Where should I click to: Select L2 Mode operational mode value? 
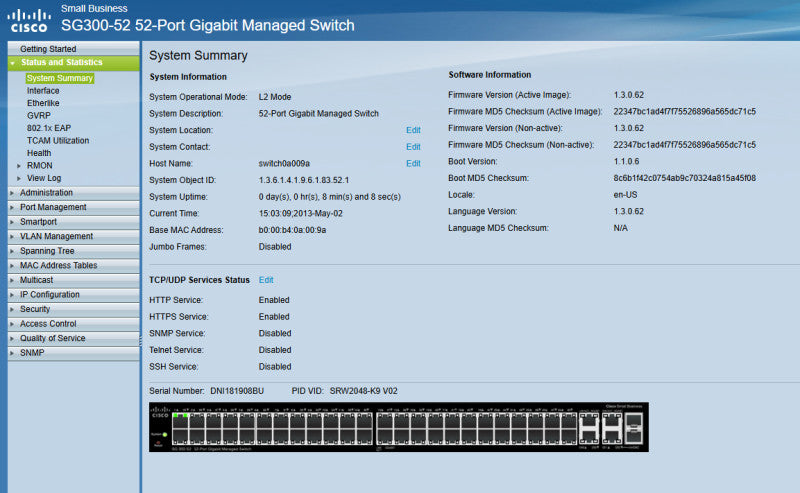coord(274,97)
